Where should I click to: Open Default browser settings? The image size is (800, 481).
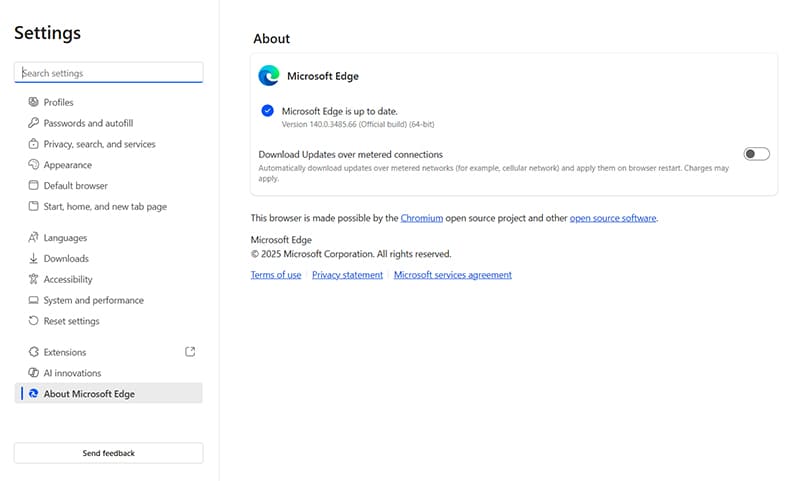coord(109,186)
